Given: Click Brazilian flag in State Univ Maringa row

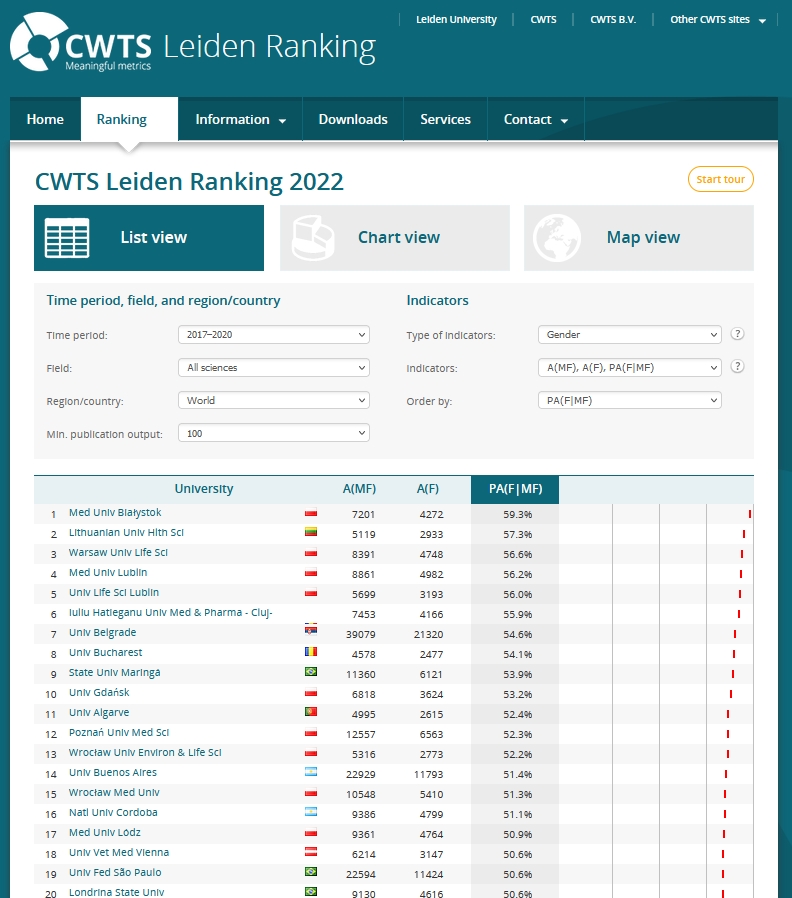Looking at the screenshot, I should click(311, 671).
